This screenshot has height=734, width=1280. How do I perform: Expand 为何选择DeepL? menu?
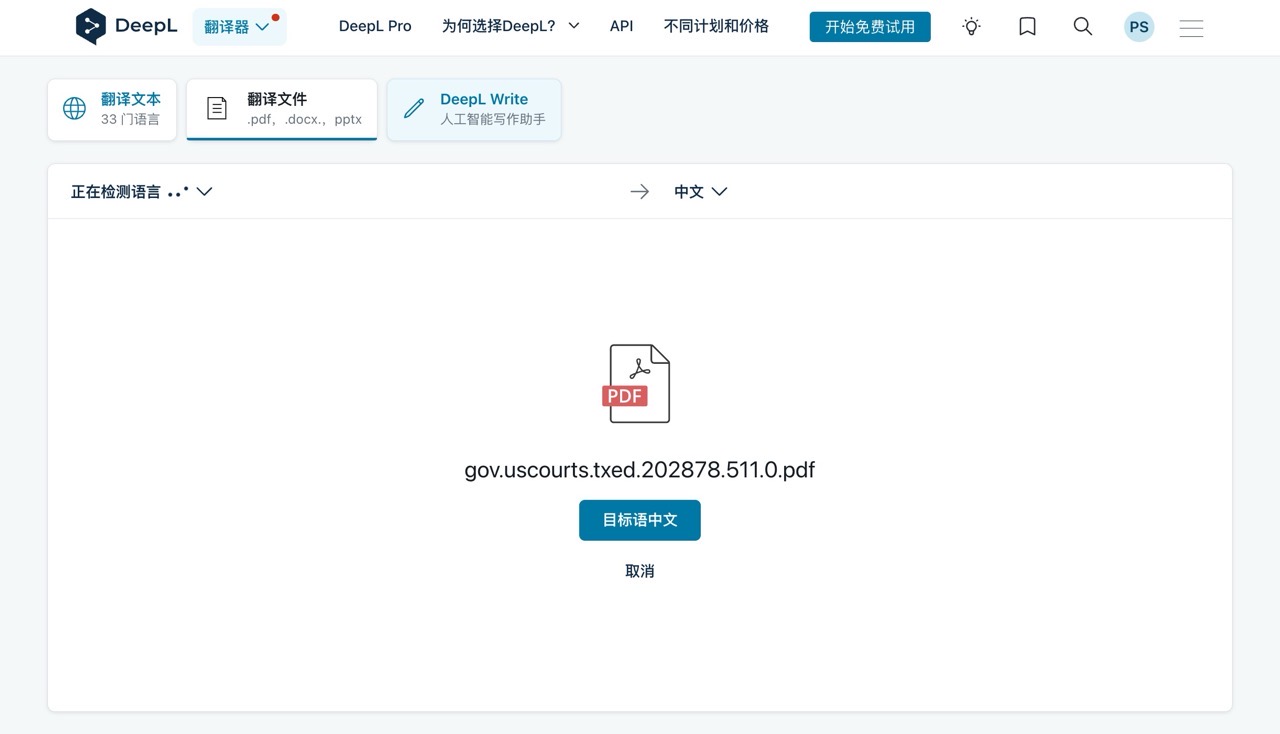510,26
